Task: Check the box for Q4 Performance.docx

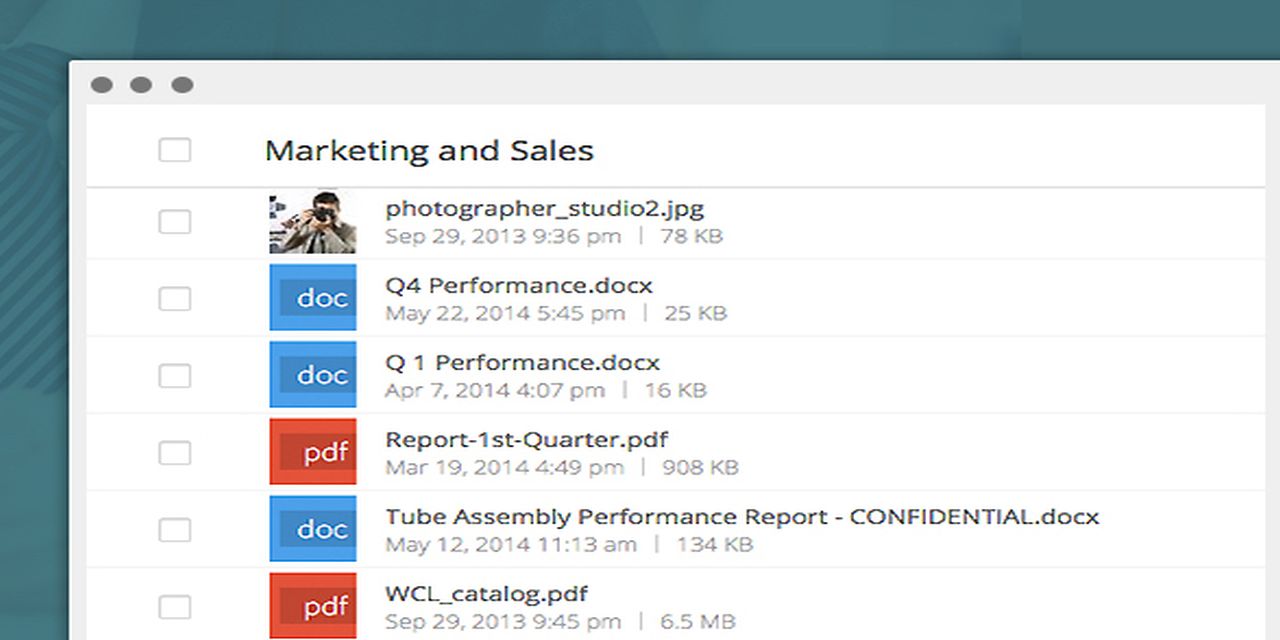Action: click(x=175, y=298)
